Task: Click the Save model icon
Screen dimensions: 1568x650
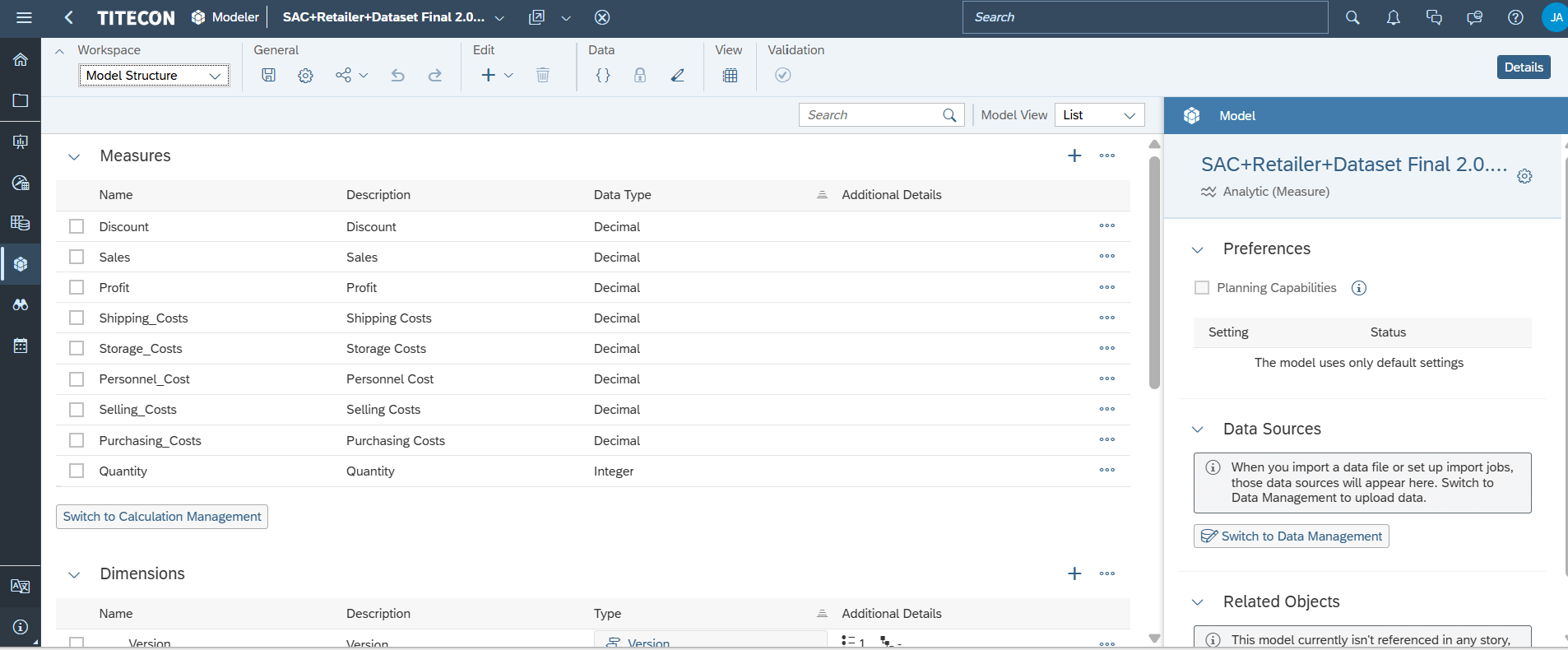Action: tap(268, 75)
